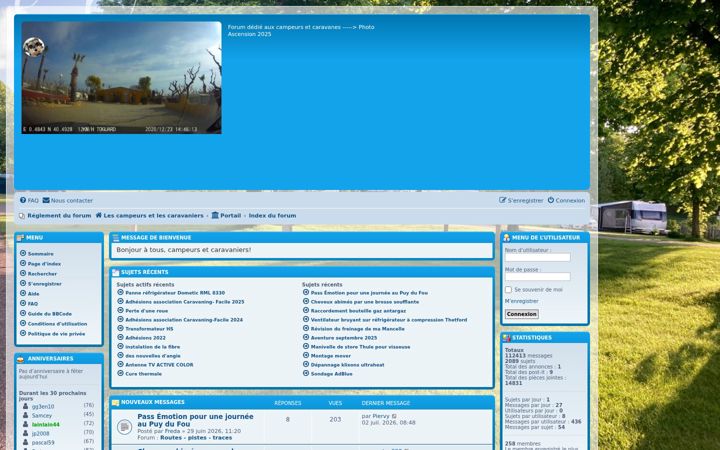Click the Nom d'utilisateur input field
Image resolution: width=720 pixels, height=450 pixels.
point(538,257)
